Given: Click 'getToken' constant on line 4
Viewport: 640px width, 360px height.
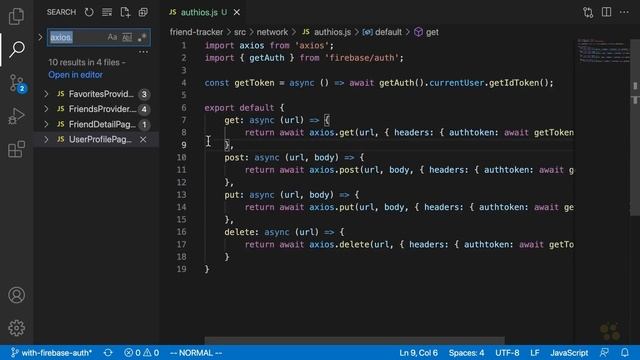Looking at the screenshot, I should [254, 83].
